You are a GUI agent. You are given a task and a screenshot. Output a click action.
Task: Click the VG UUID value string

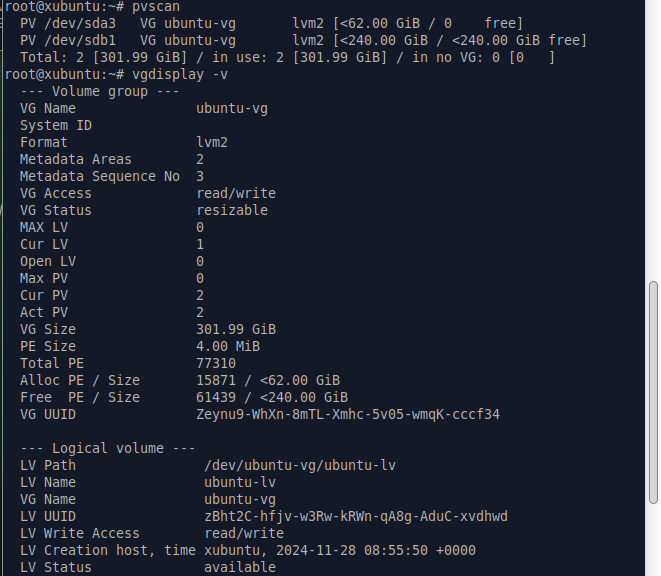(x=348, y=415)
